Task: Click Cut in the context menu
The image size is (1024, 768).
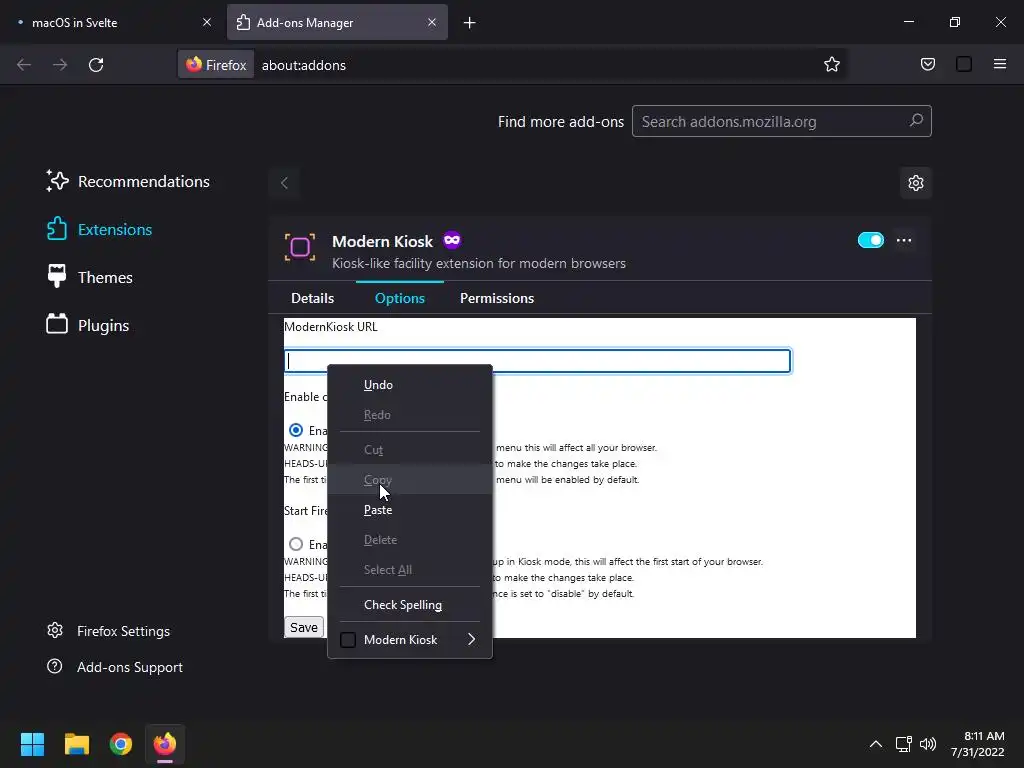Action: click(410, 450)
